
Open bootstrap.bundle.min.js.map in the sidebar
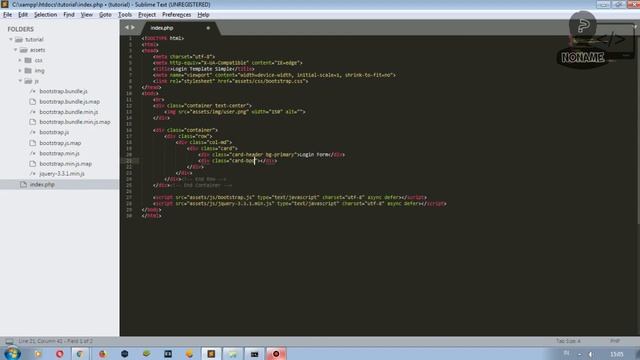pos(75,122)
